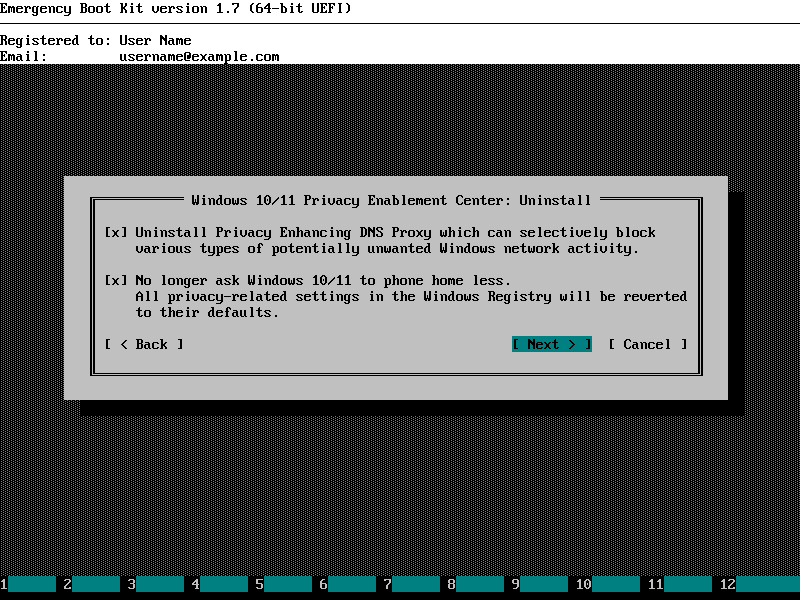The height and width of the screenshot is (600, 800).
Task: Select function key slot 2 in bottom bar
Action: (95, 584)
